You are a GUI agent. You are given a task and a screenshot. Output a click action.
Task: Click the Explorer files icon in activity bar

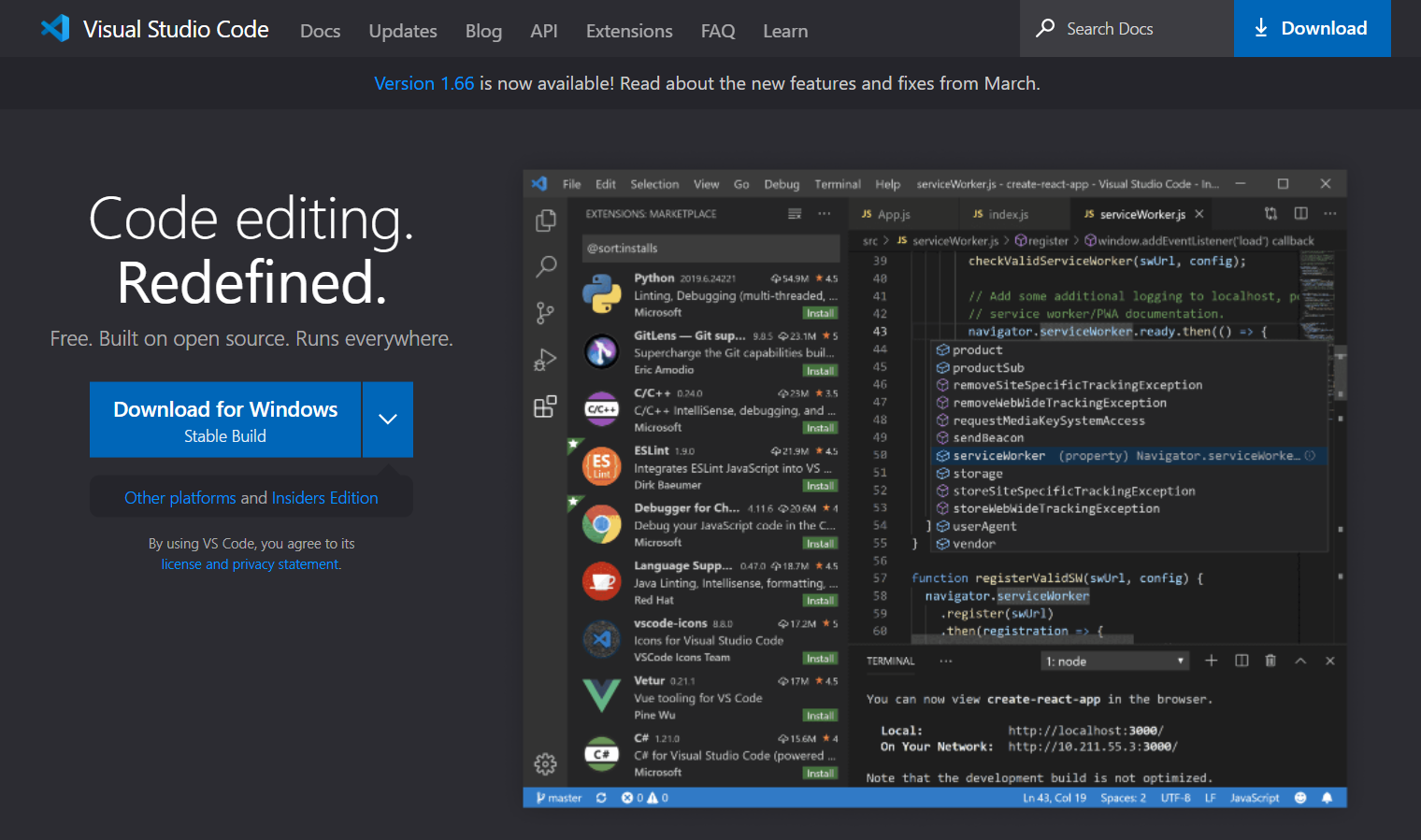546,221
